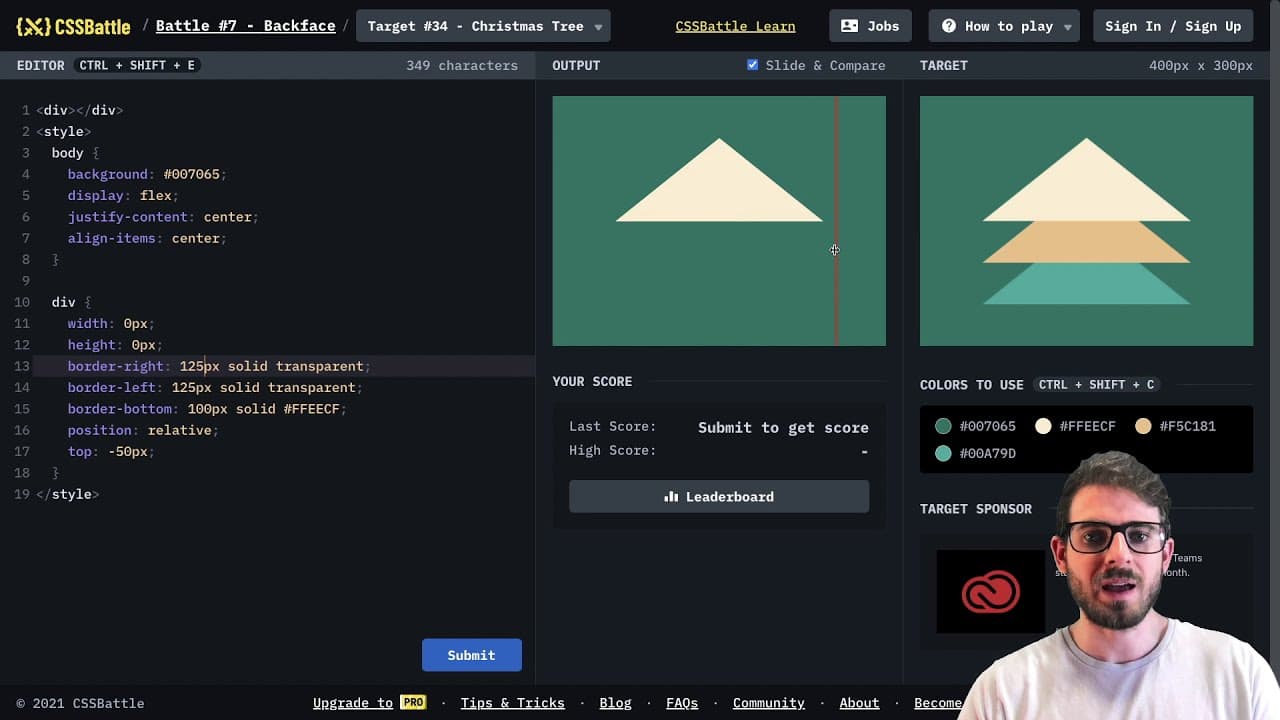This screenshot has height=720, width=1280.
Task: Click the display: flex code line
Action: coord(123,195)
